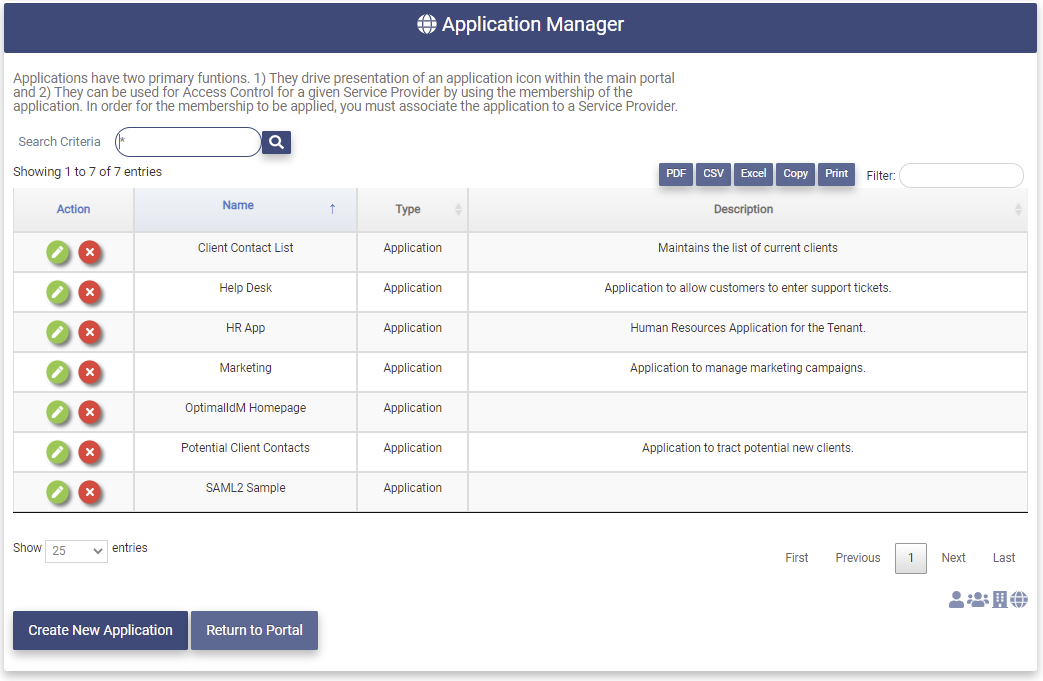The width and height of the screenshot is (1043, 681).
Task: Open the single user icon shortcut
Action: pyautogui.click(x=956, y=599)
